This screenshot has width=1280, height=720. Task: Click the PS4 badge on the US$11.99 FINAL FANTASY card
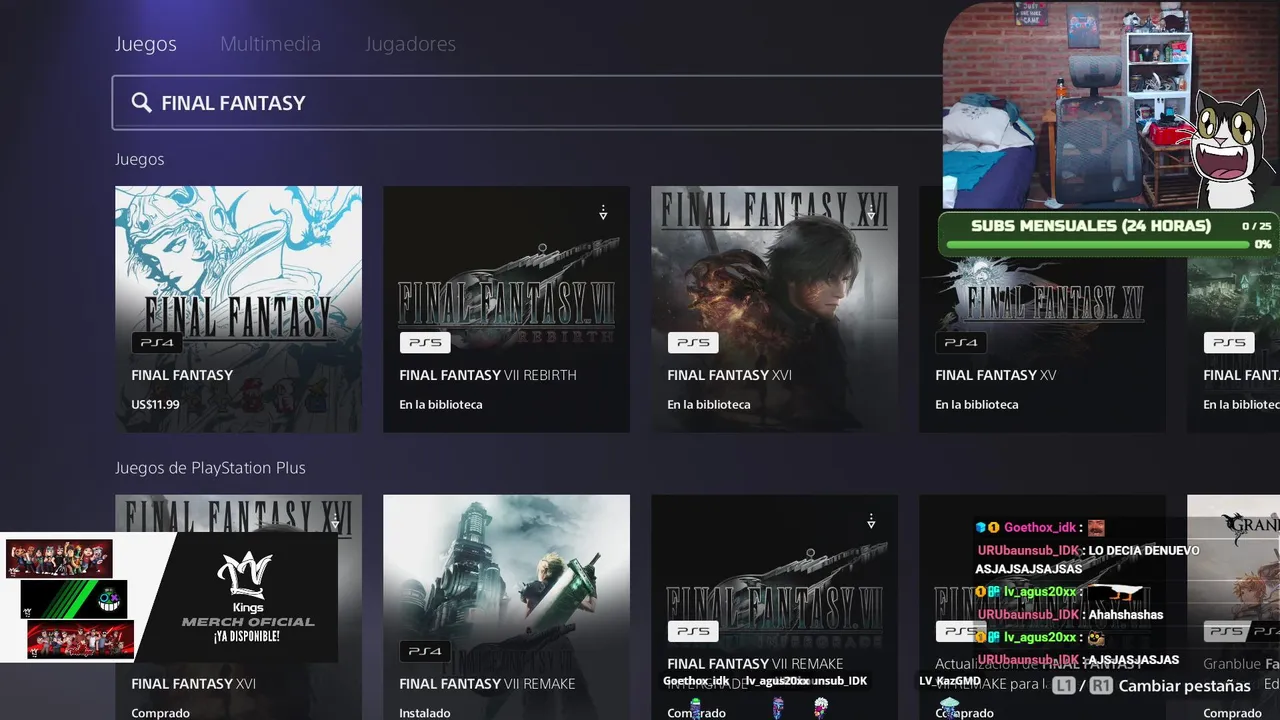pyautogui.click(x=157, y=342)
